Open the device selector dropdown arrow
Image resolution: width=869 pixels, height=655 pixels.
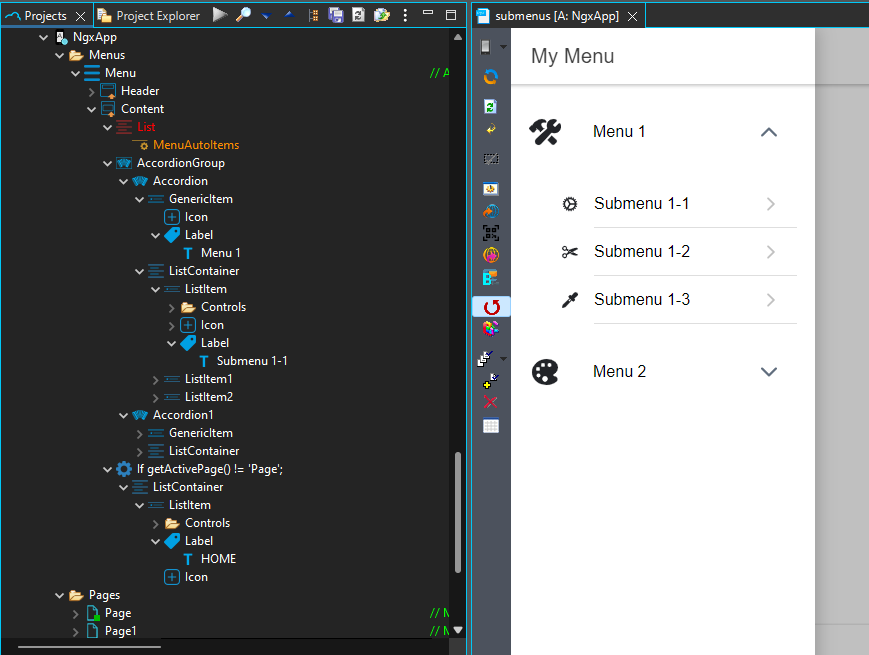coord(503,47)
